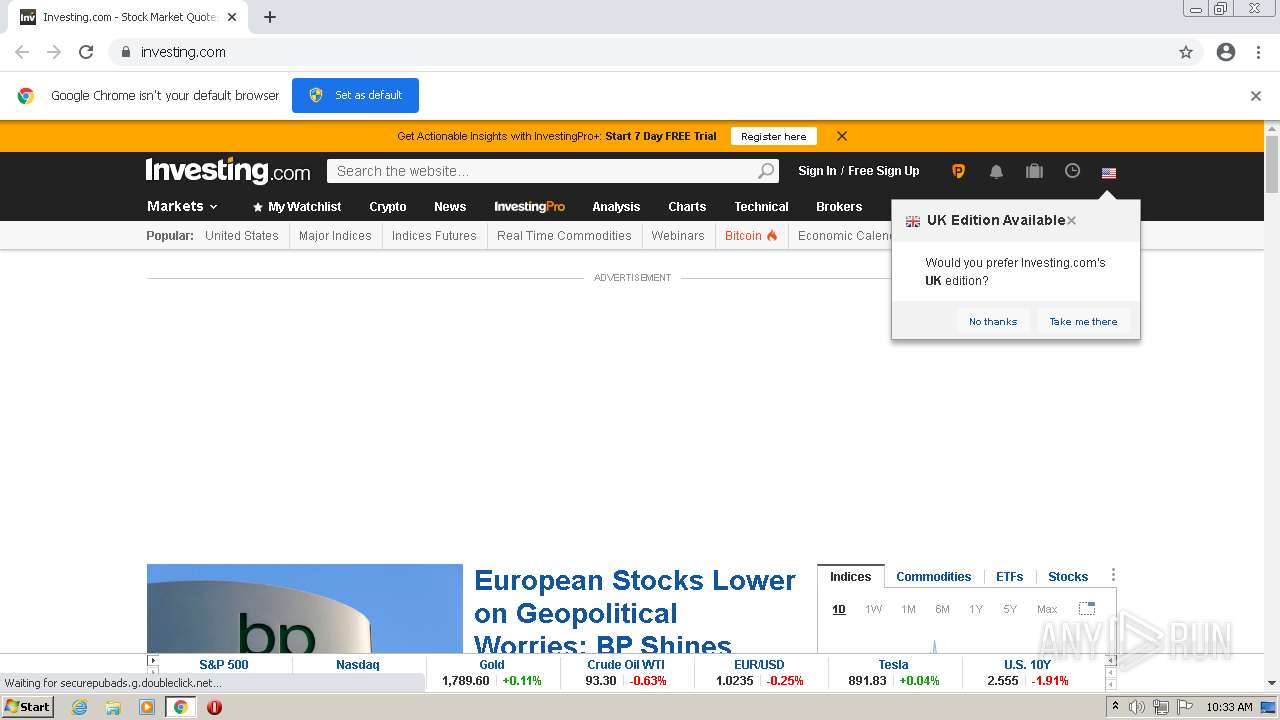Close the UK Edition popup

point(1071,220)
